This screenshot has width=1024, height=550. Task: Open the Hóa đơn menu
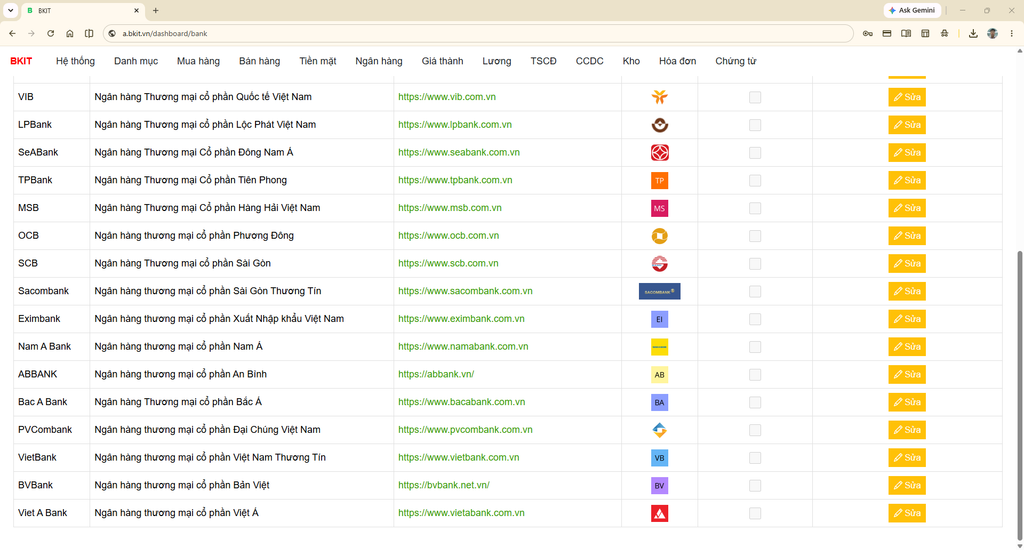(x=677, y=61)
